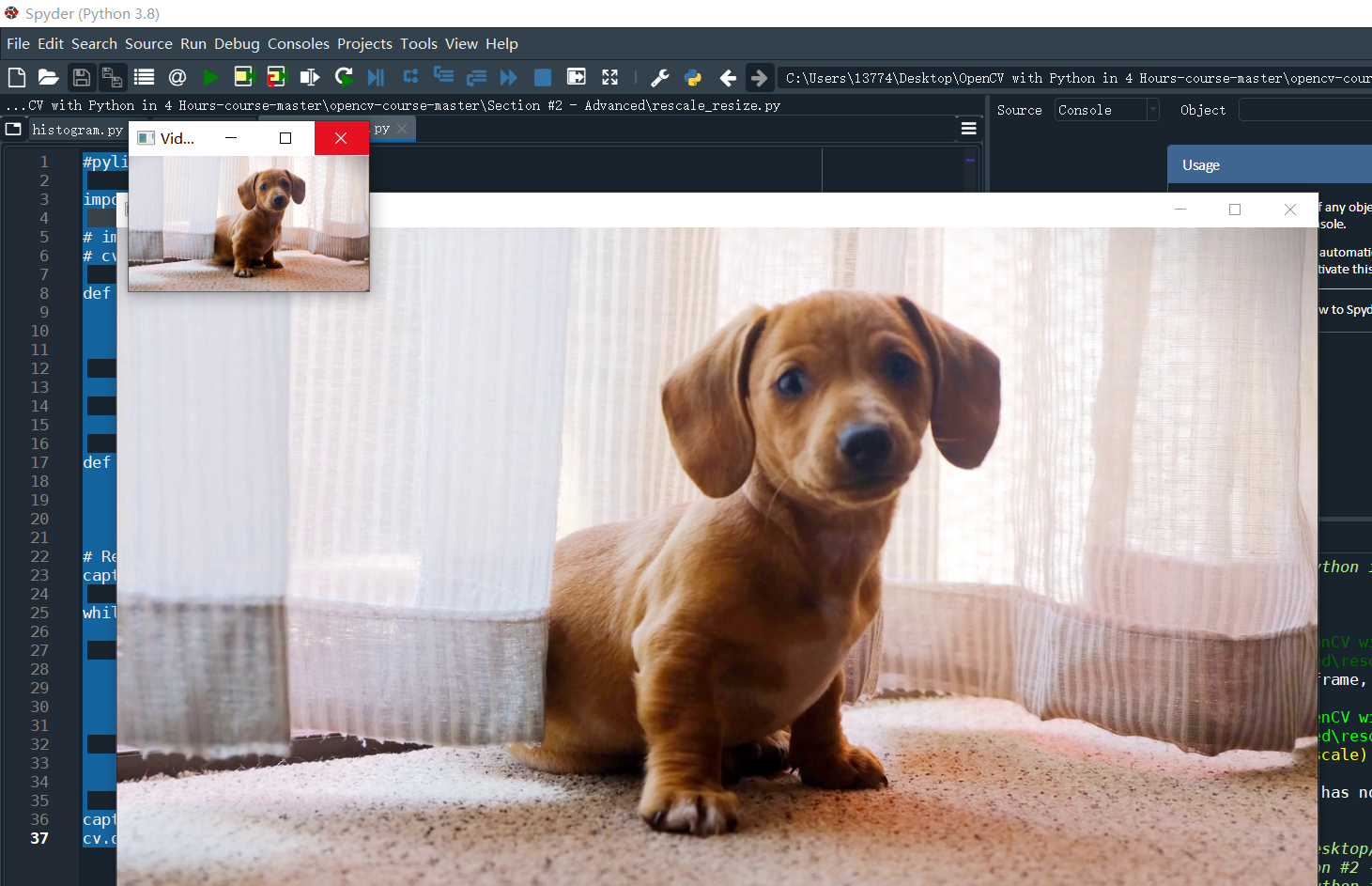Open the Run menu

193,43
